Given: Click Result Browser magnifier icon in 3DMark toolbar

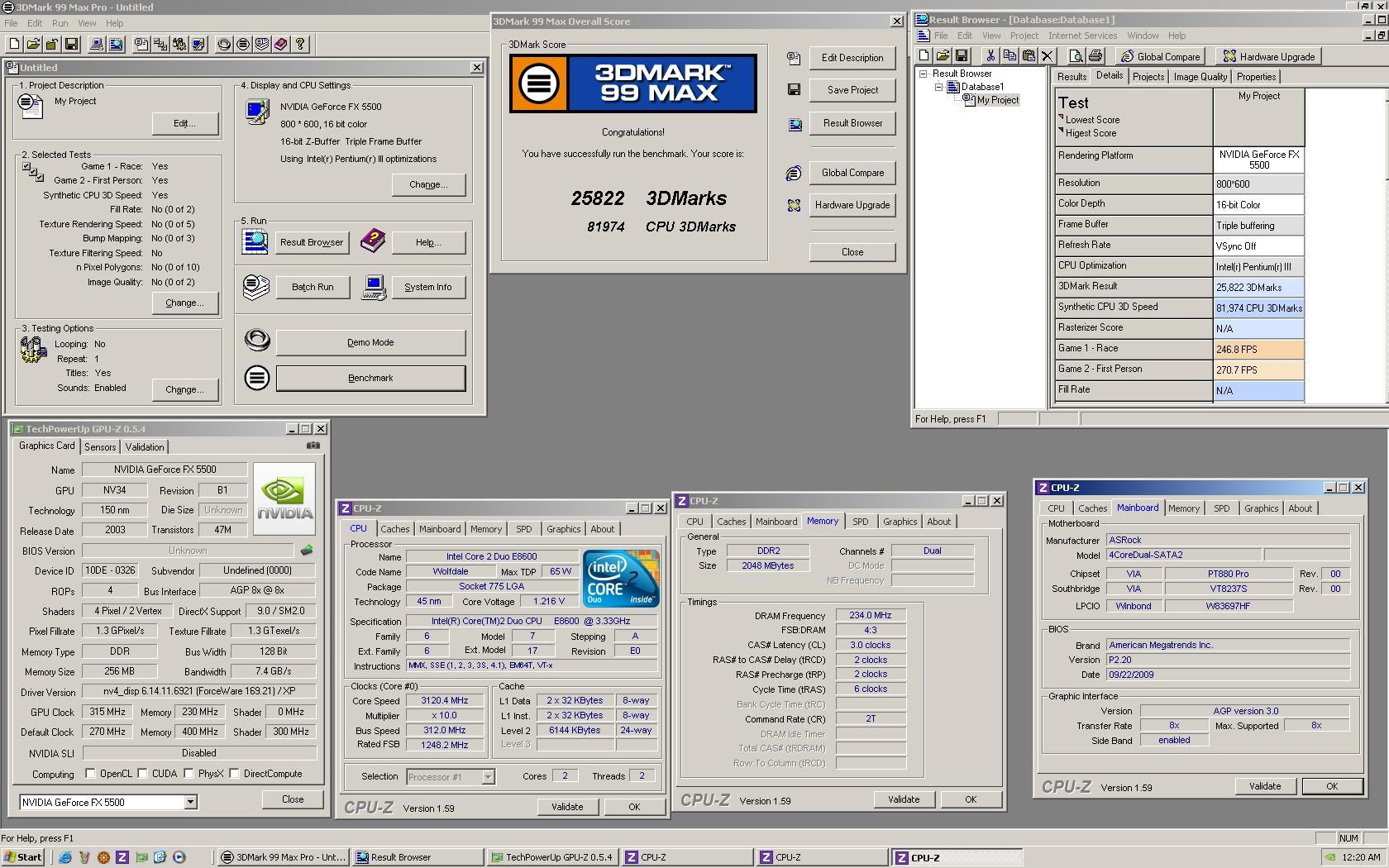Looking at the screenshot, I should pyautogui.click(x=116, y=44).
